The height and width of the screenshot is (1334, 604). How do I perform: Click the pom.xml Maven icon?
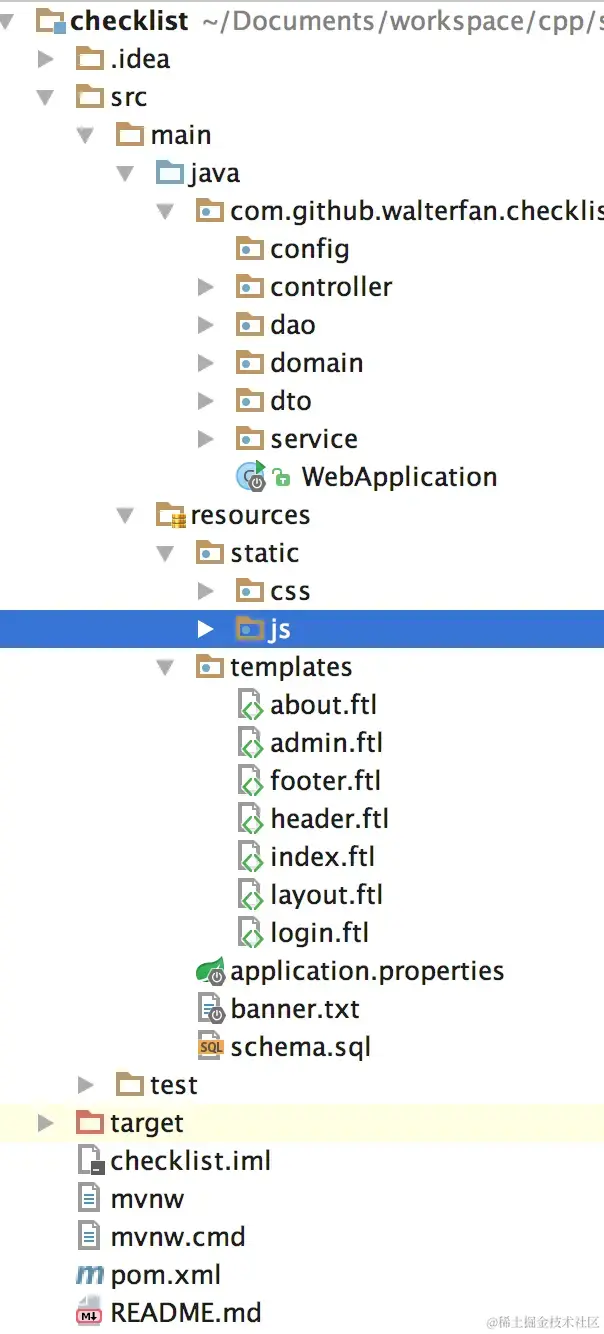coord(88,1274)
